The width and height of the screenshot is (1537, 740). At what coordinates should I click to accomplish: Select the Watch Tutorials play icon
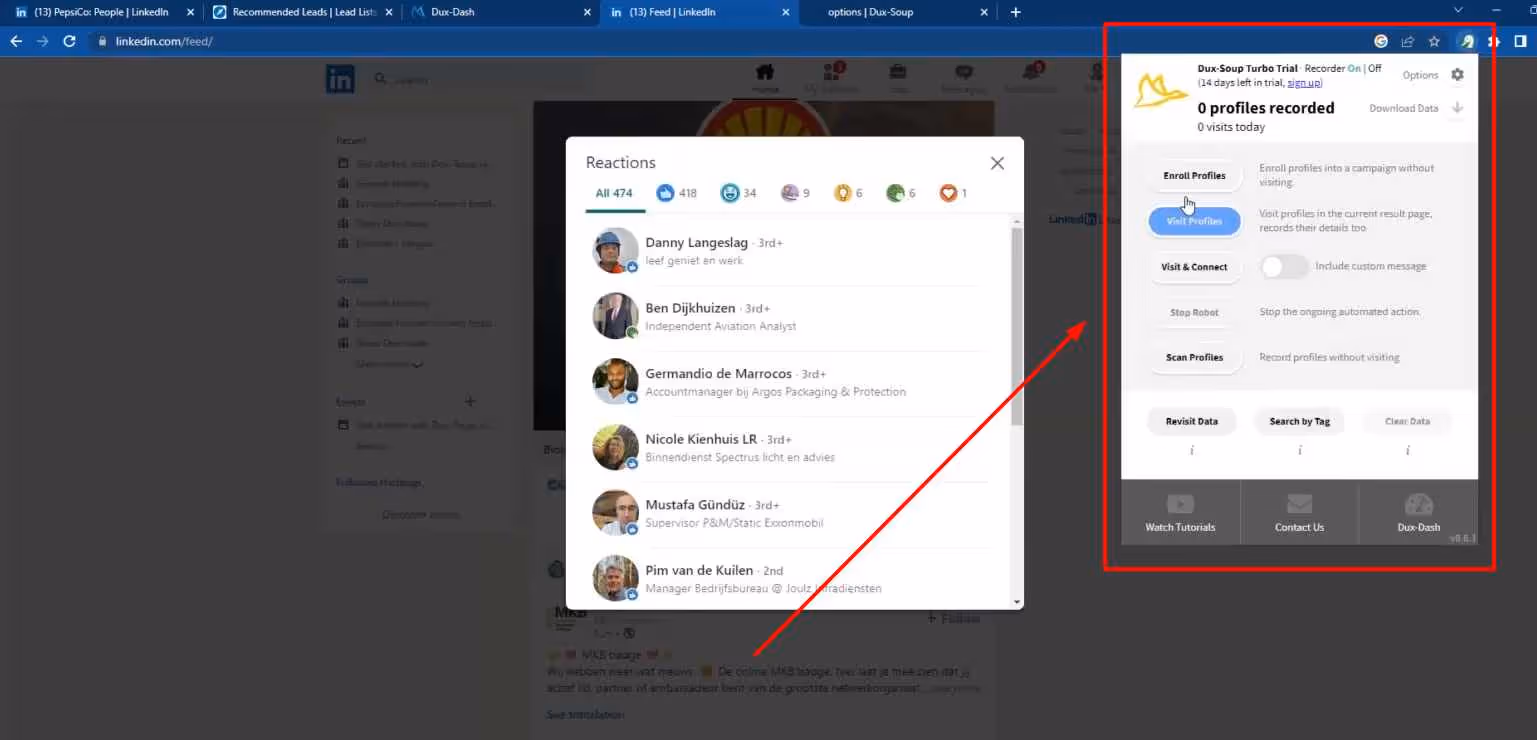tap(1180, 505)
